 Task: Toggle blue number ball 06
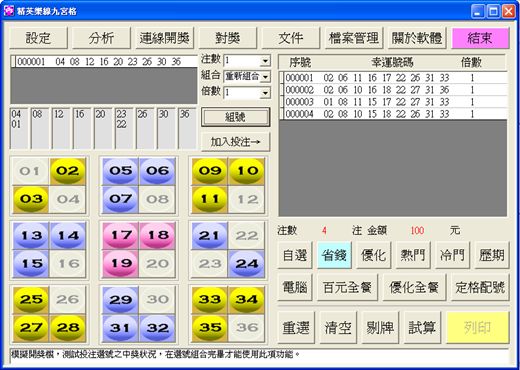coord(157,171)
